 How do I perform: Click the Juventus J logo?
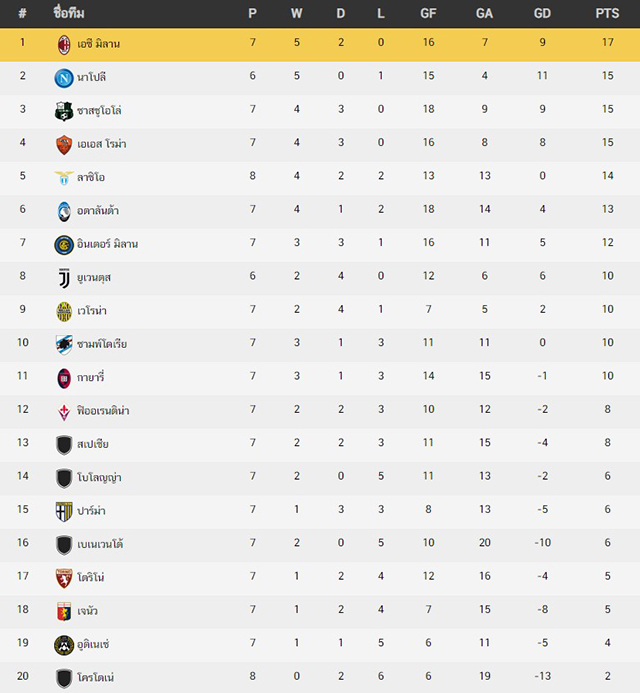click(x=65, y=278)
